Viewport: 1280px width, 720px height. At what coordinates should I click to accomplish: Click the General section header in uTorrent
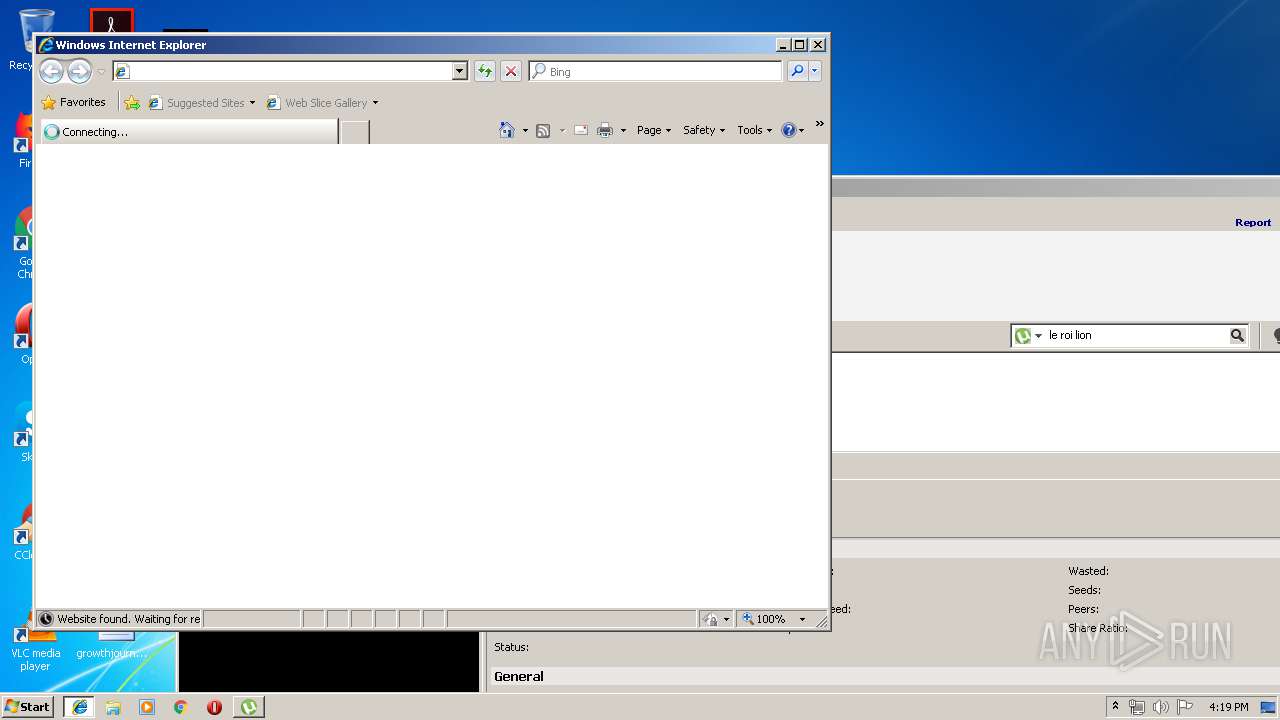coord(519,676)
